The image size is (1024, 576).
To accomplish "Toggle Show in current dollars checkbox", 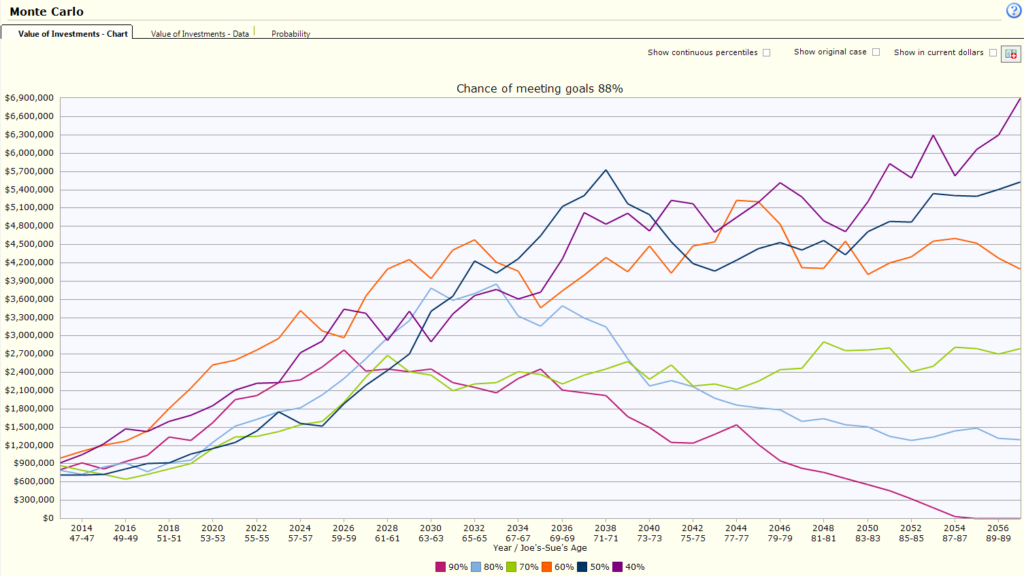I will tap(993, 53).
